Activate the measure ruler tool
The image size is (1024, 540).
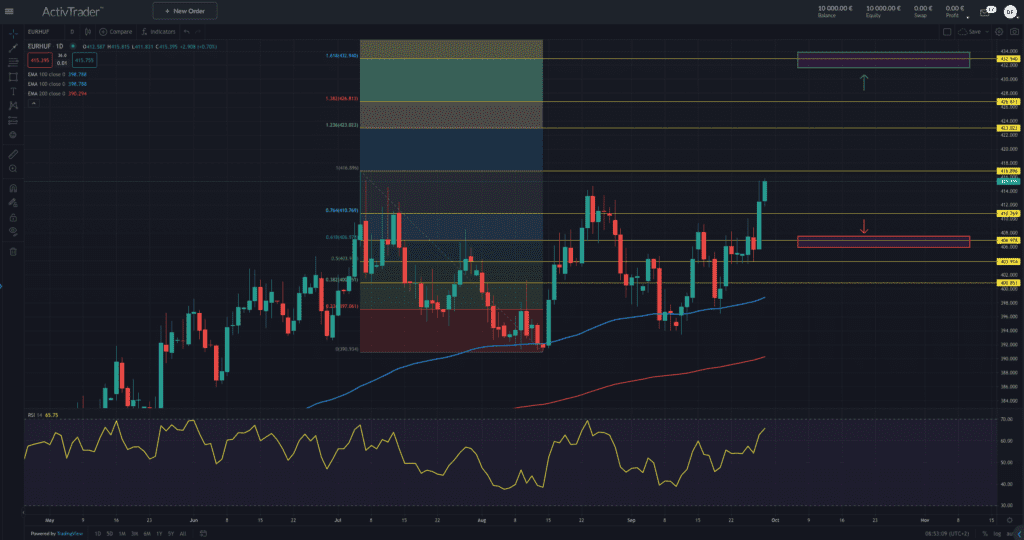tap(13, 155)
